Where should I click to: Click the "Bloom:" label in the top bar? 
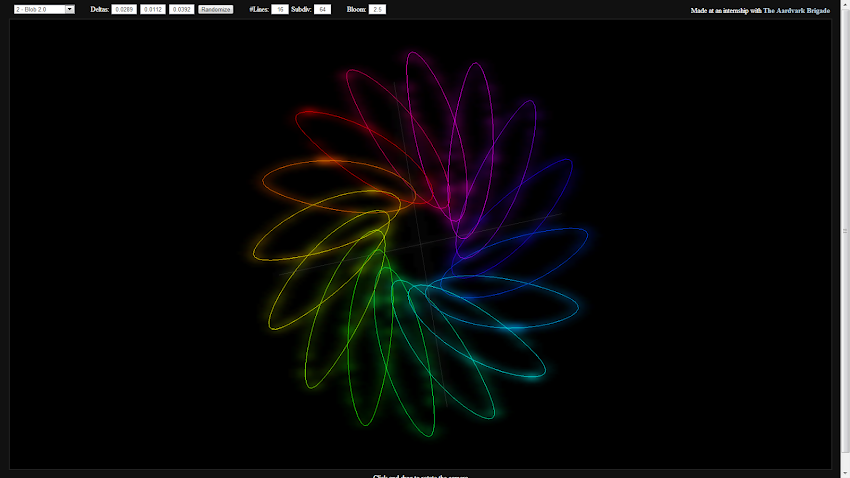coord(356,9)
